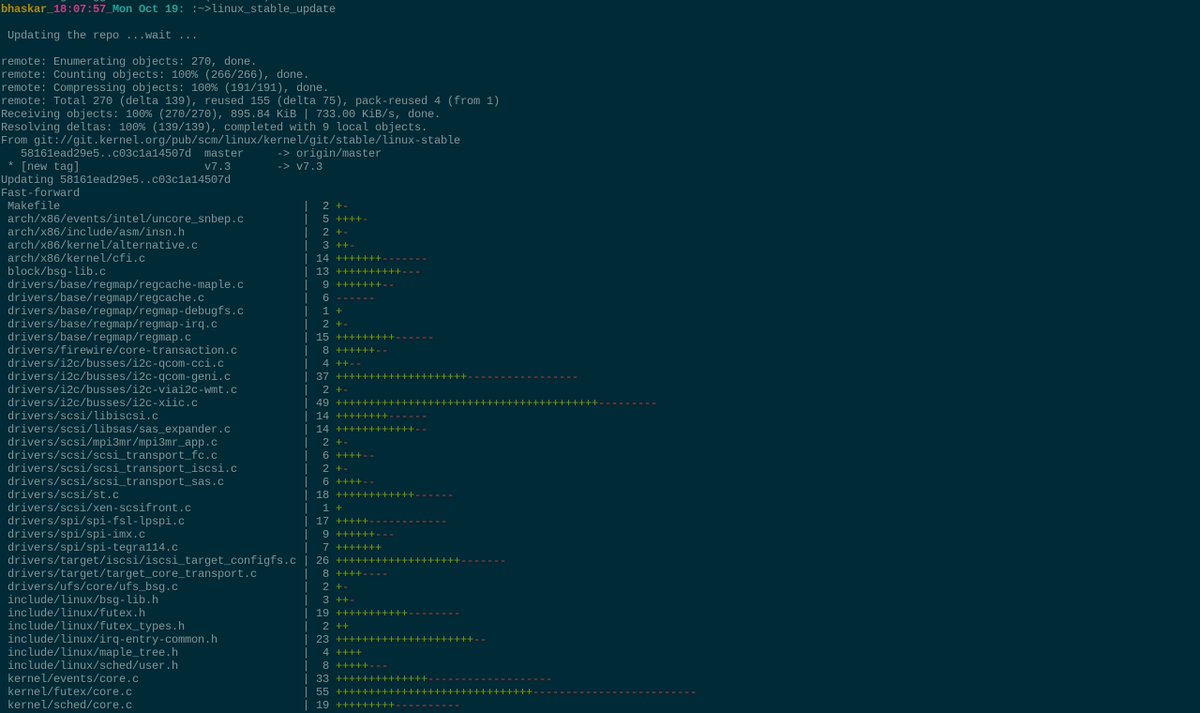Screen dimensions: 1200x713
Task: Click arch/x86/kernel/alternative.c file name
Action: click(x=103, y=245)
